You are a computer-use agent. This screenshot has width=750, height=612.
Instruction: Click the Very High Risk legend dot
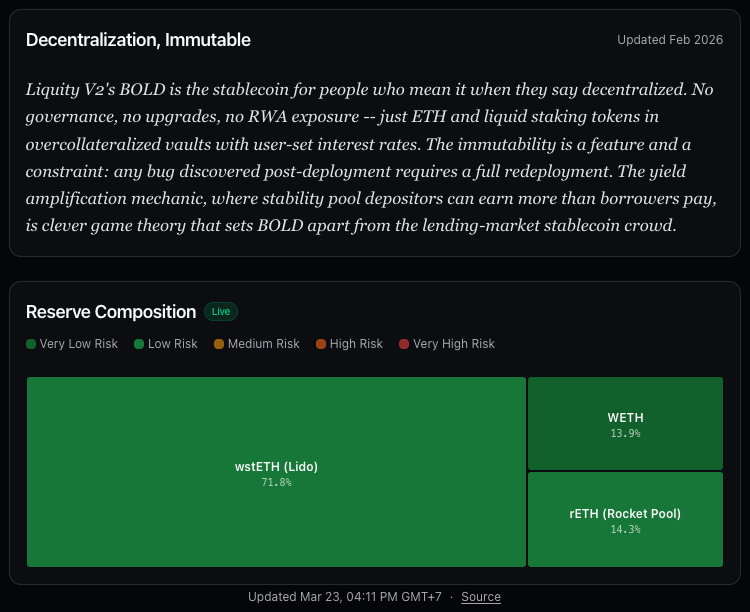coord(404,344)
